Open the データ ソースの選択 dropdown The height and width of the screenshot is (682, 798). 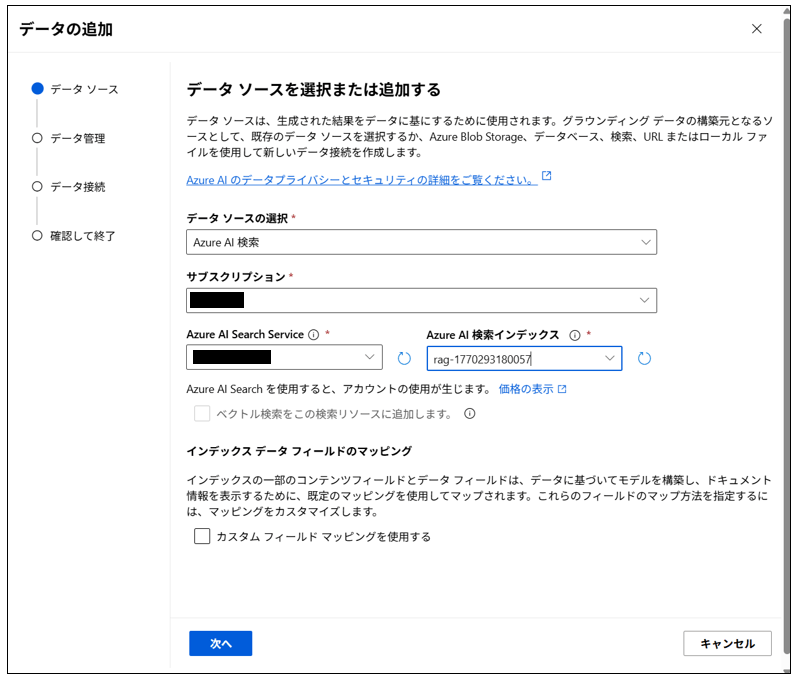click(421, 242)
